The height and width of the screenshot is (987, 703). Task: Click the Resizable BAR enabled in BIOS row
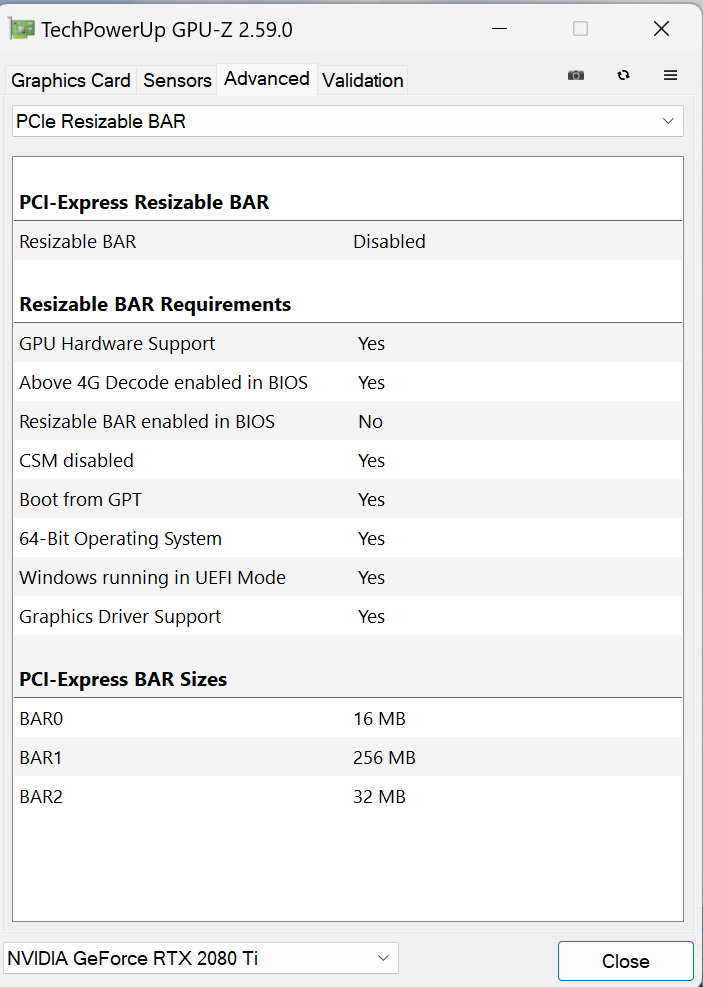[347, 421]
